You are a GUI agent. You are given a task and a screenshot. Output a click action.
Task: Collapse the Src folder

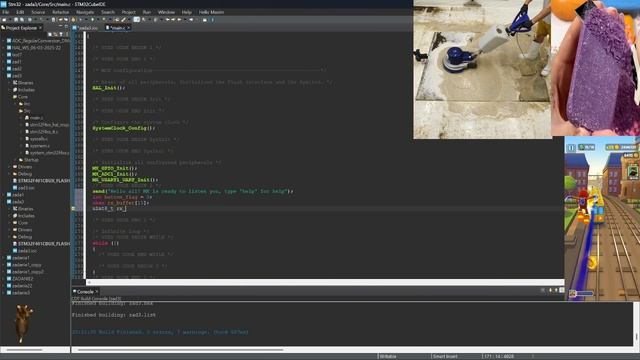(x=16, y=111)
